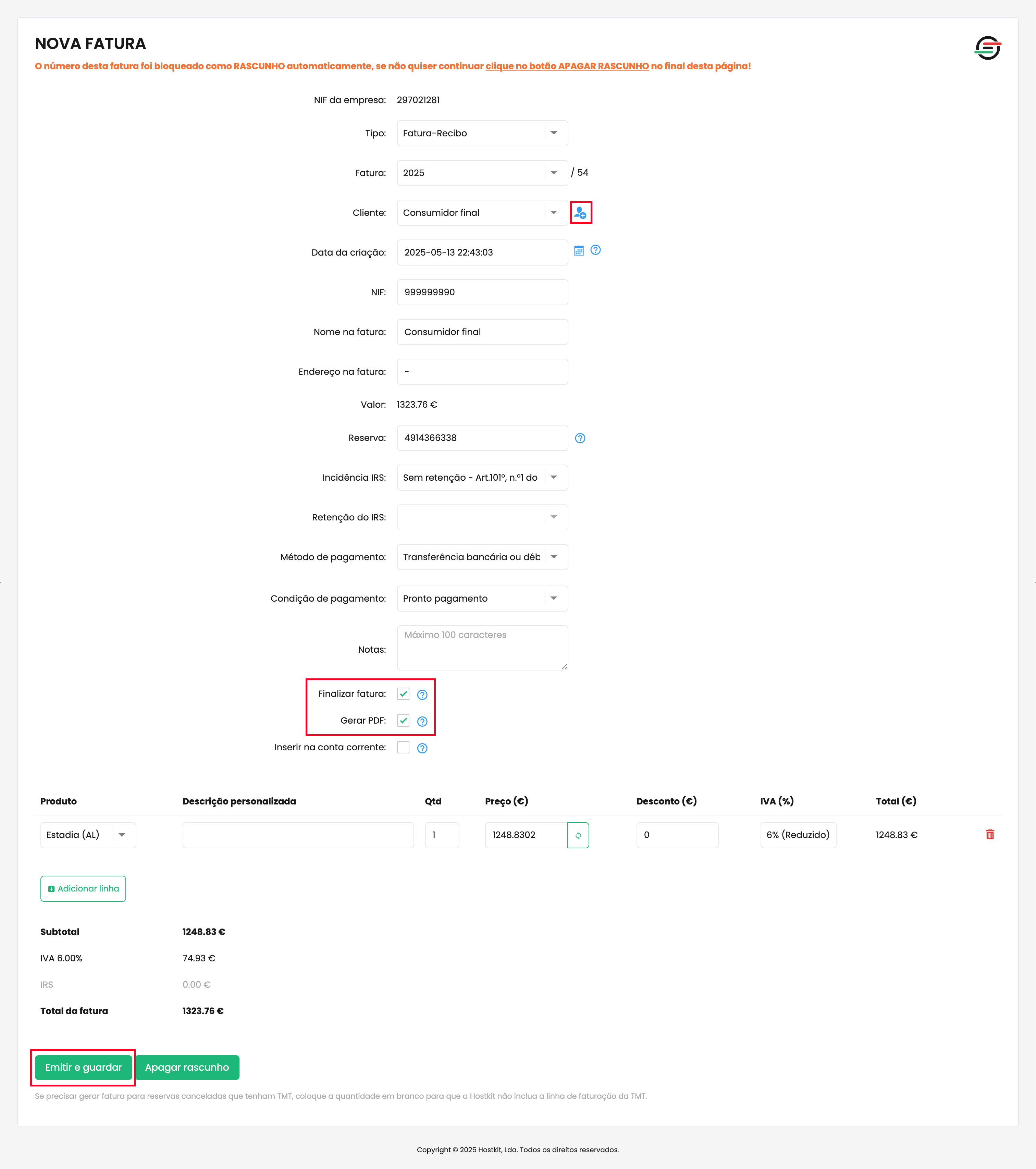The height and width of the screenshot is (1169, 1036).
Task: Click the IRS value 0.00 €
Action: [x=197, y=984]
